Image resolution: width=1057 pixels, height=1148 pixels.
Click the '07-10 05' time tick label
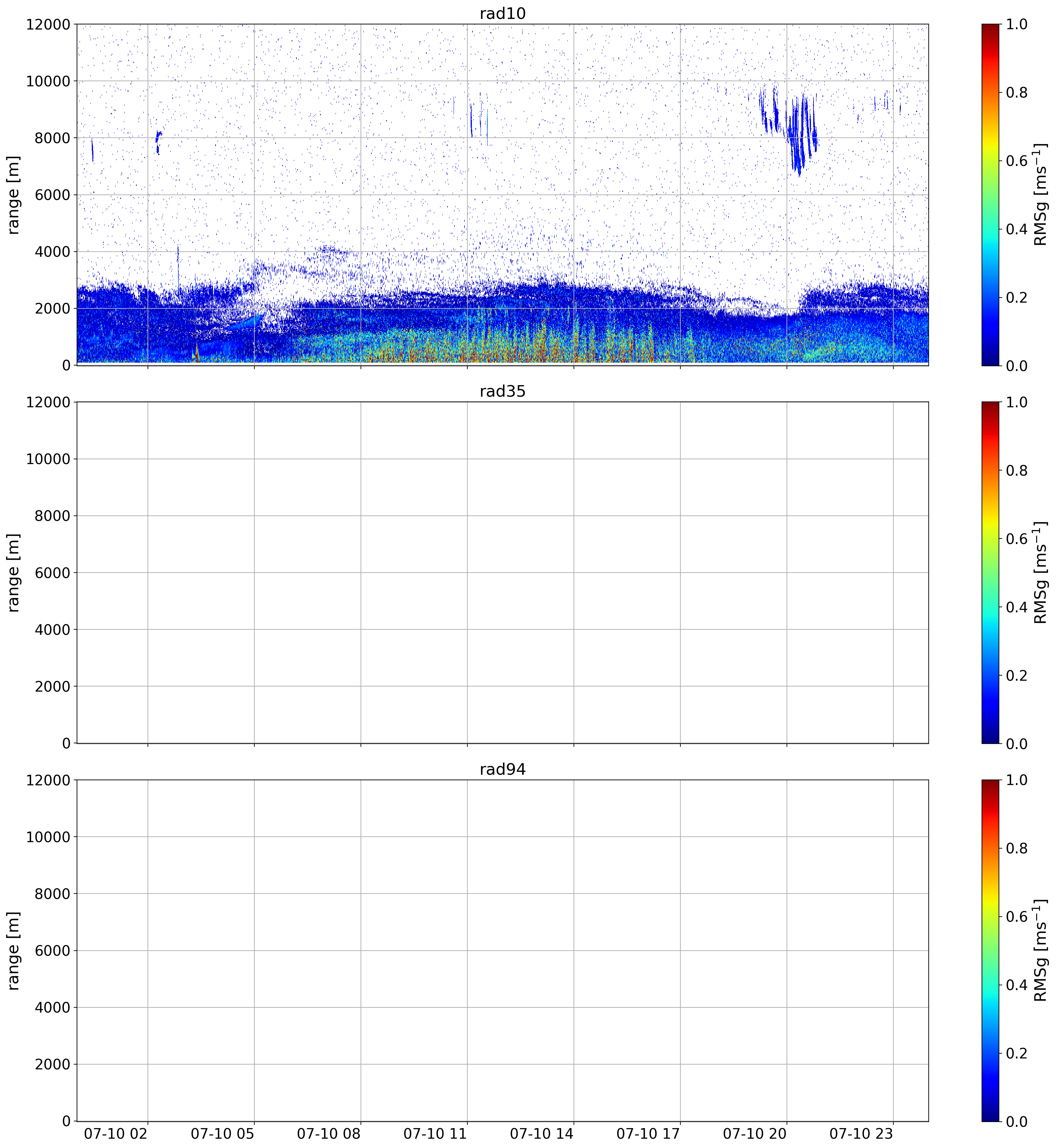223,1134
